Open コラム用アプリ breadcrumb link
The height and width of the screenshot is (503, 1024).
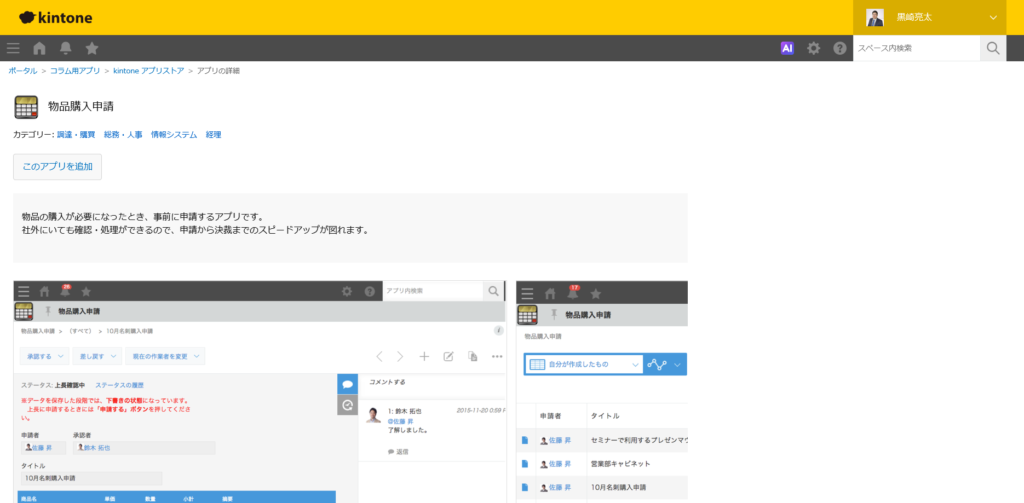point(75,71)
